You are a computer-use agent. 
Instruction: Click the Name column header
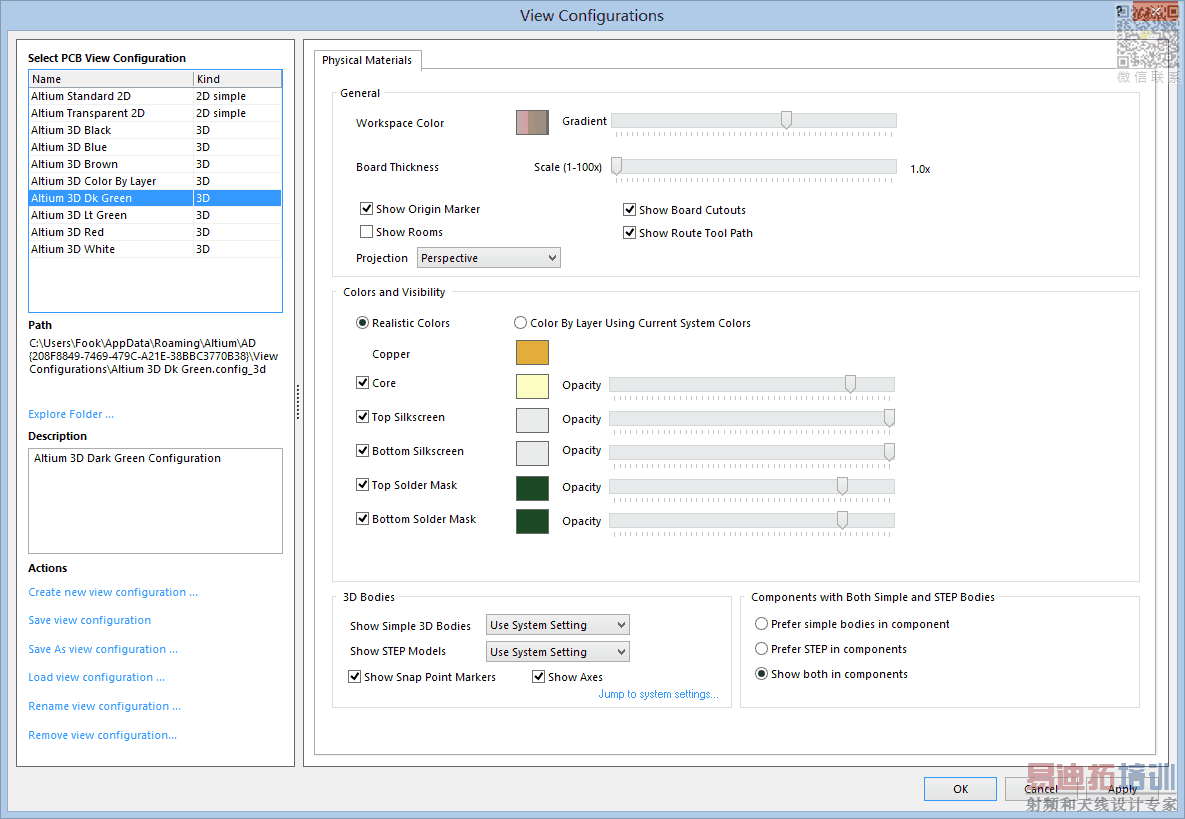111,79
